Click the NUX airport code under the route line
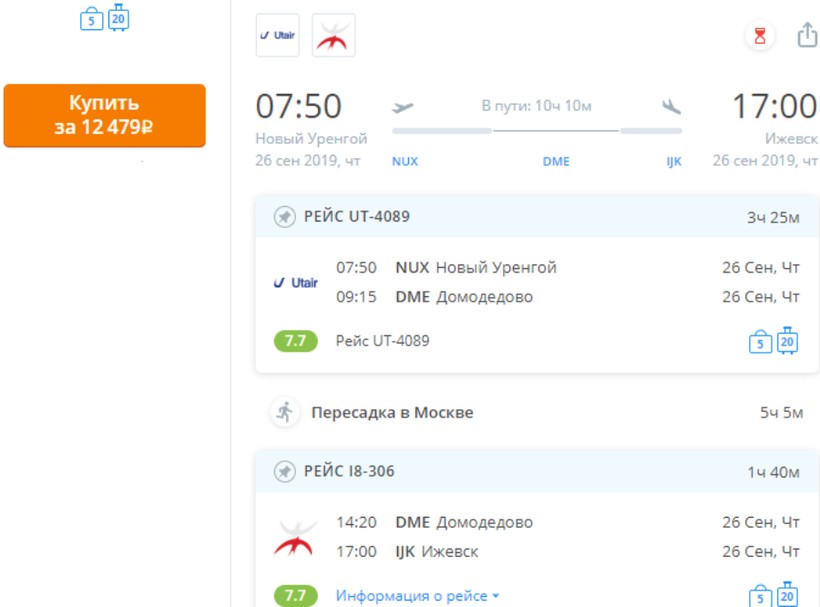The image size is (820, 607). click(405, 161)
